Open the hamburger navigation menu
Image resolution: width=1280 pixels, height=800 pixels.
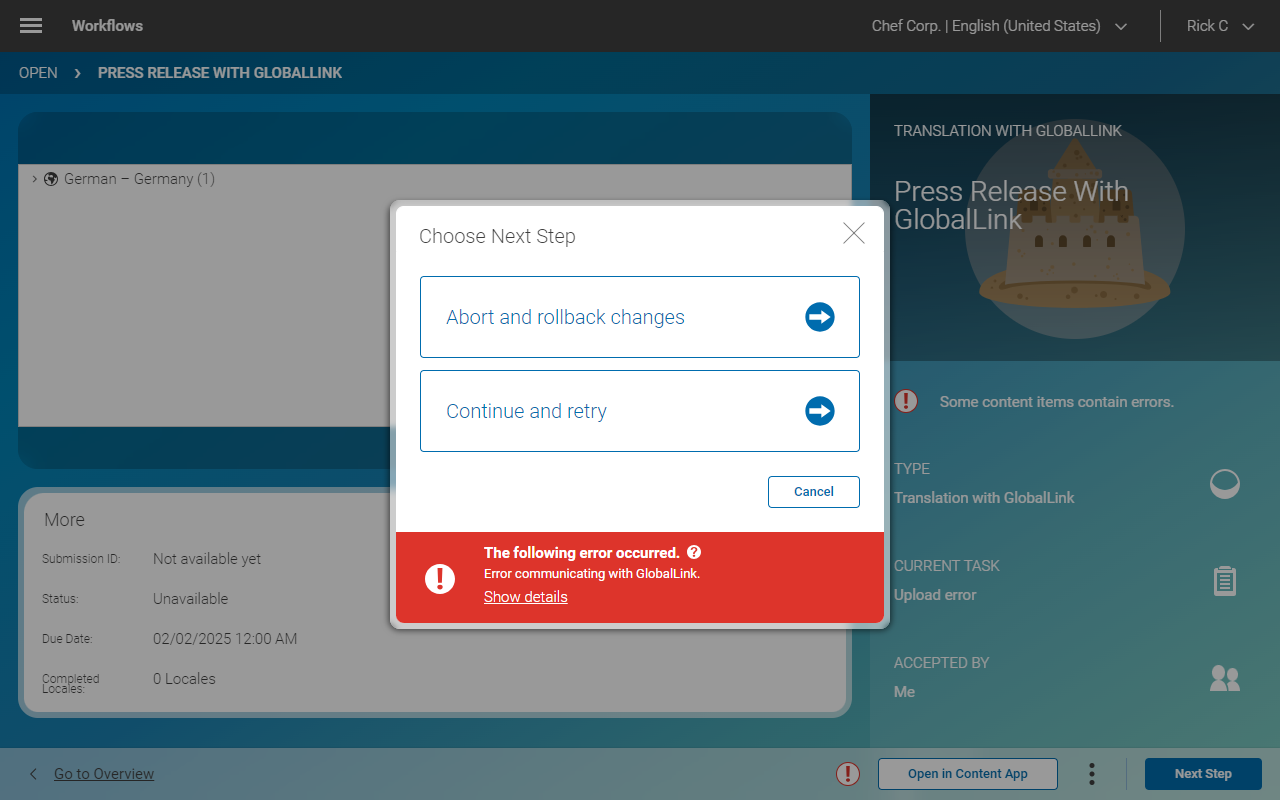(30, 25)
